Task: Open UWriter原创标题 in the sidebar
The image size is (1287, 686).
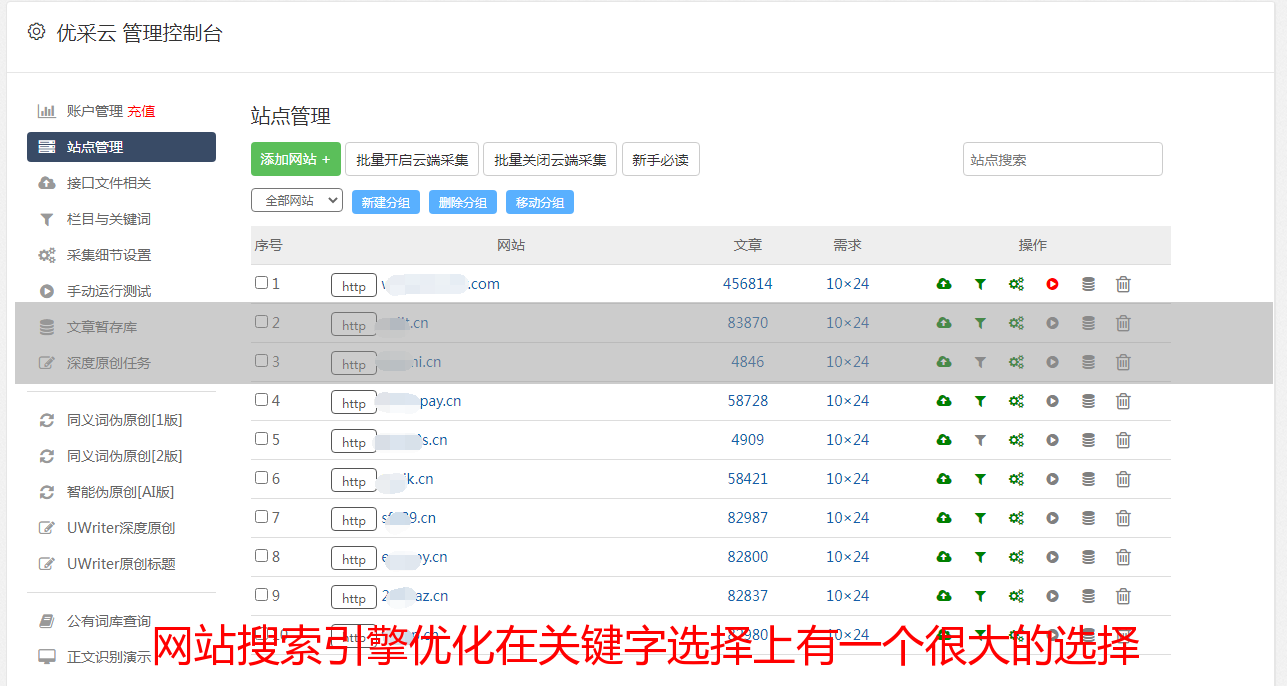Action: tap(121, 564)
